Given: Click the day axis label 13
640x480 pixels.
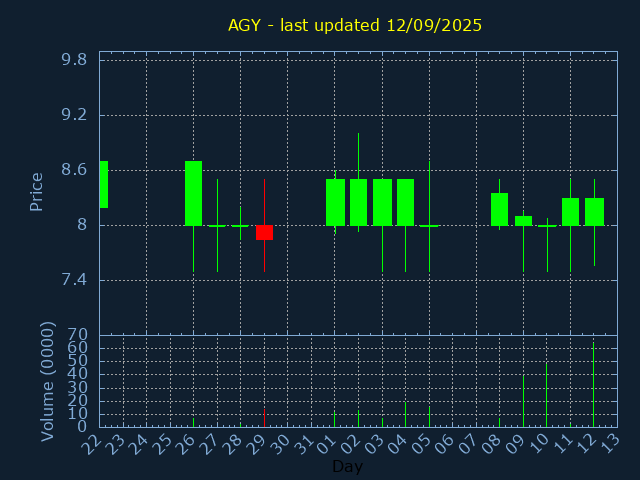Looking at the screenshot, I should (610, 444).
